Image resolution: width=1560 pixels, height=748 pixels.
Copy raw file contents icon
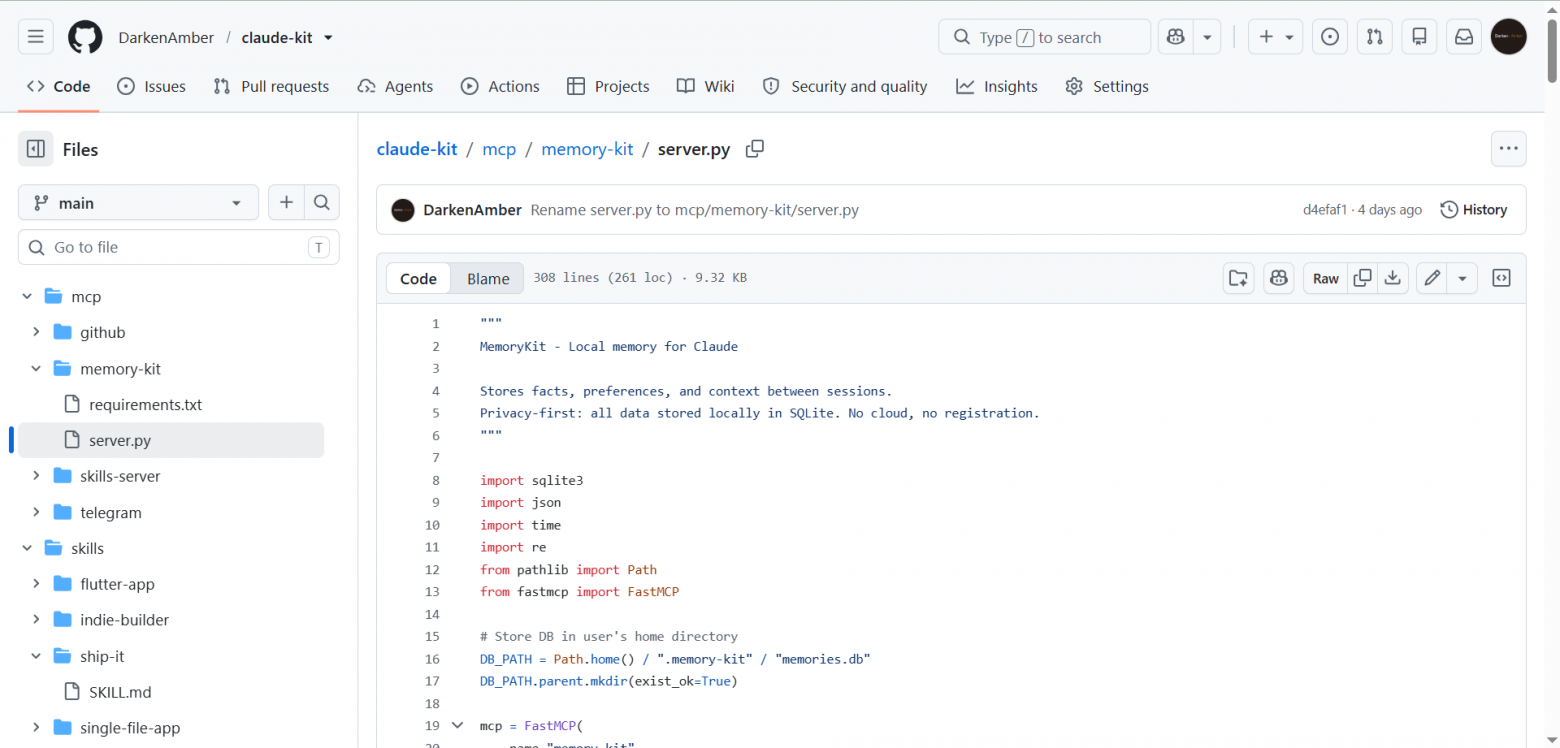point(1362,279)
